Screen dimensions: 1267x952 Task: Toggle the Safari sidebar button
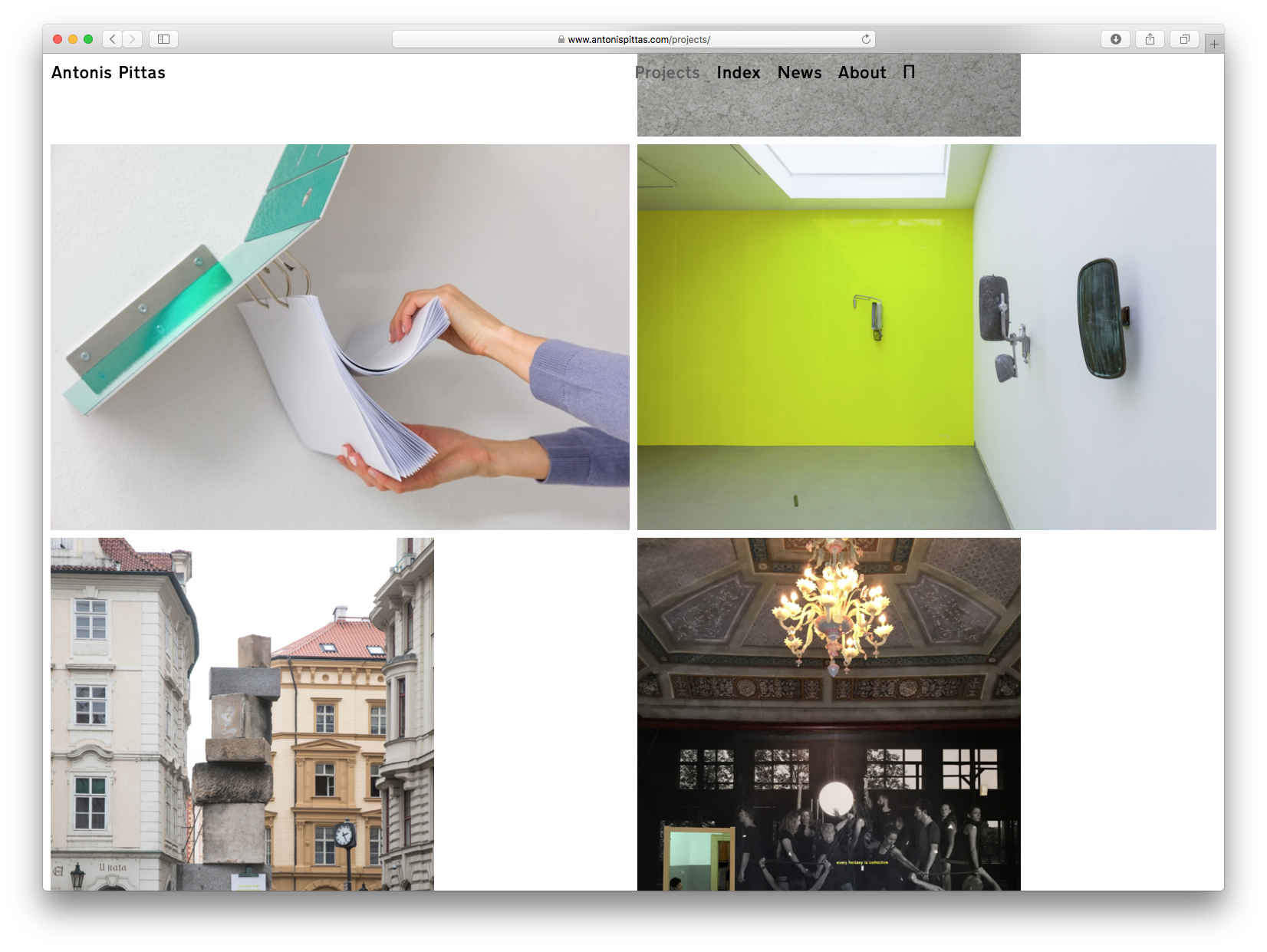pyautogui.click(x=163, y=39)
